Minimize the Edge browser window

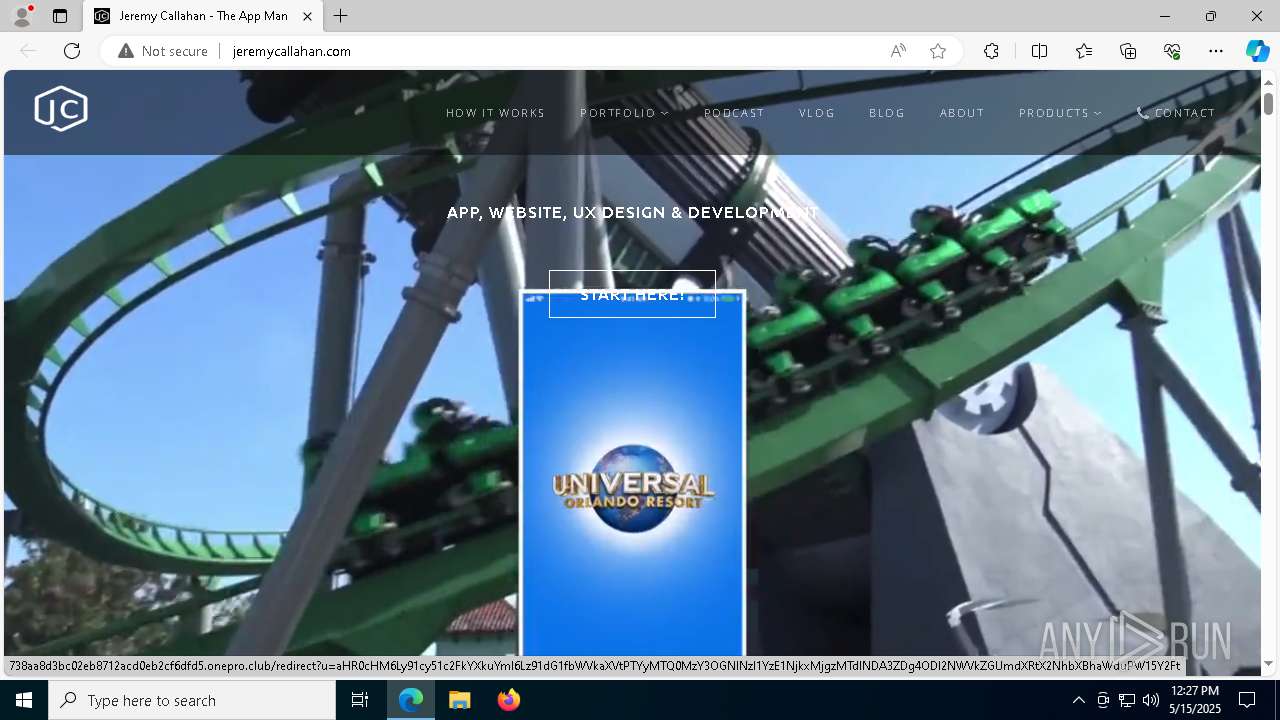1165,16
